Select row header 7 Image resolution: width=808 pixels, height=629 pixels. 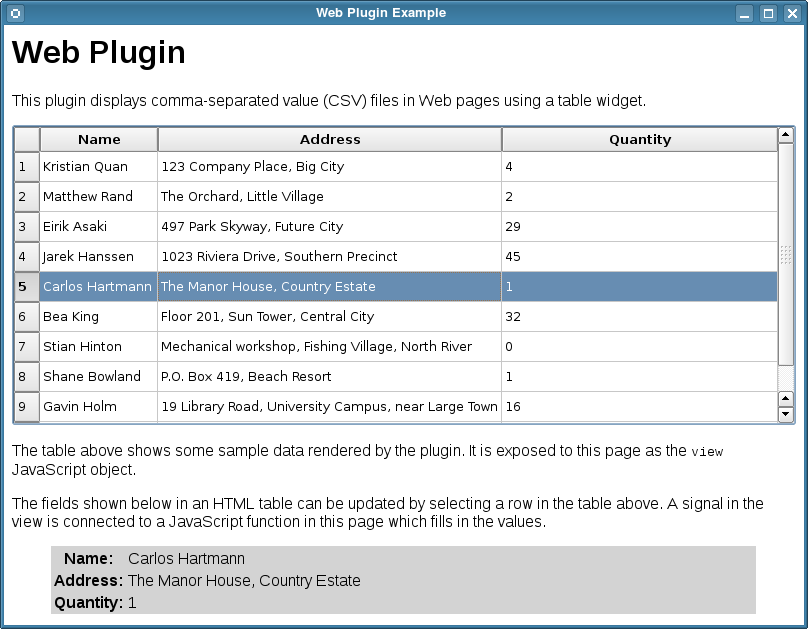tap(27, 346)
